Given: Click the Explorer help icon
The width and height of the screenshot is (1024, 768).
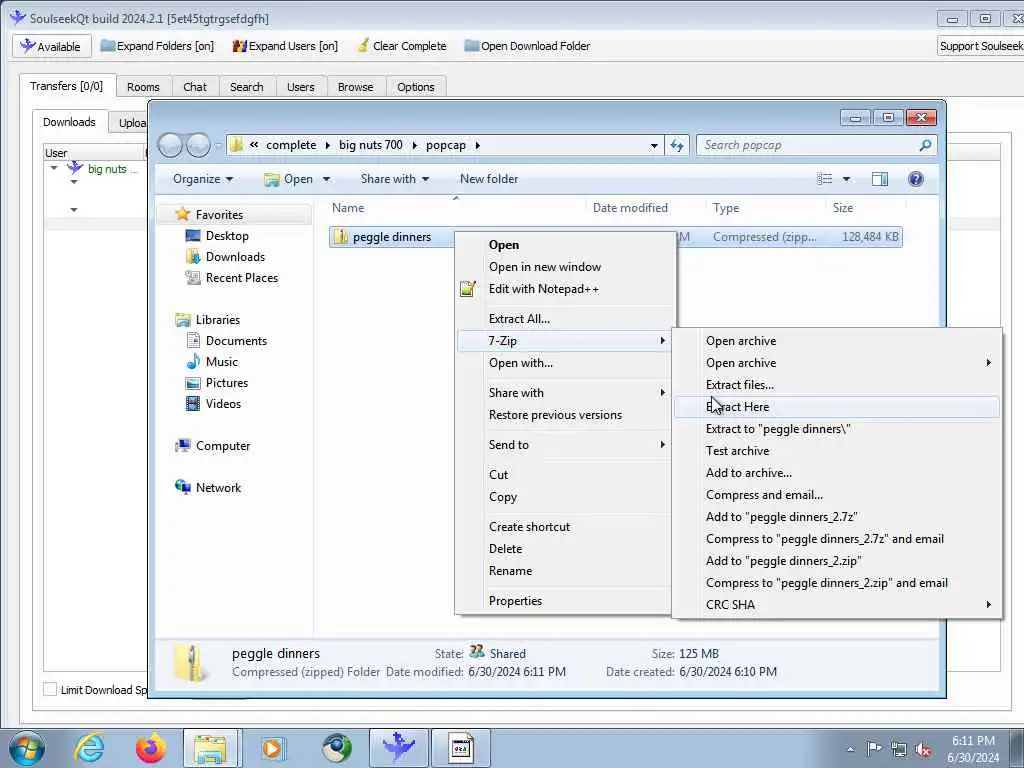Looking at the screenshot, I should [x=916, y=179].
